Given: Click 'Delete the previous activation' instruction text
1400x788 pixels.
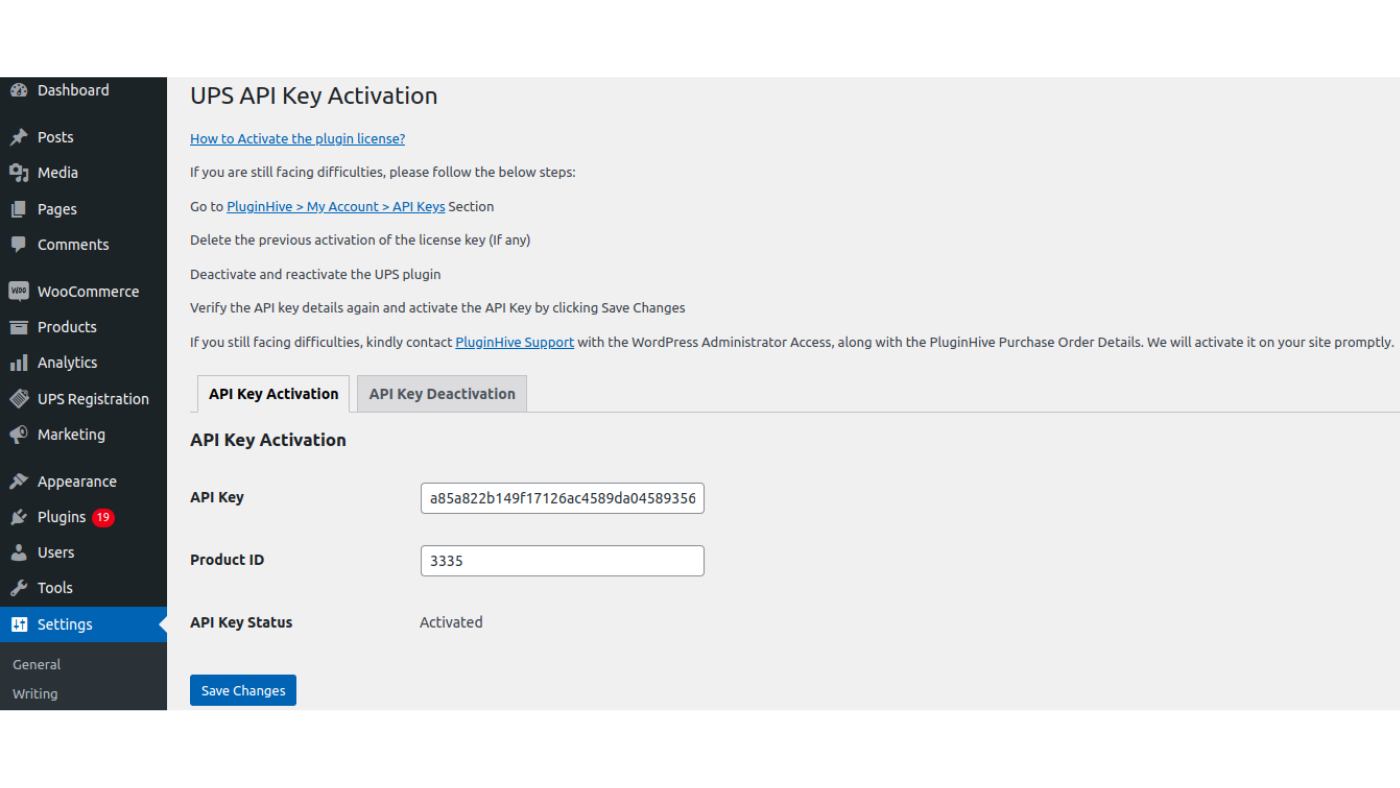Looking at the screenshot, I should 360,240.
